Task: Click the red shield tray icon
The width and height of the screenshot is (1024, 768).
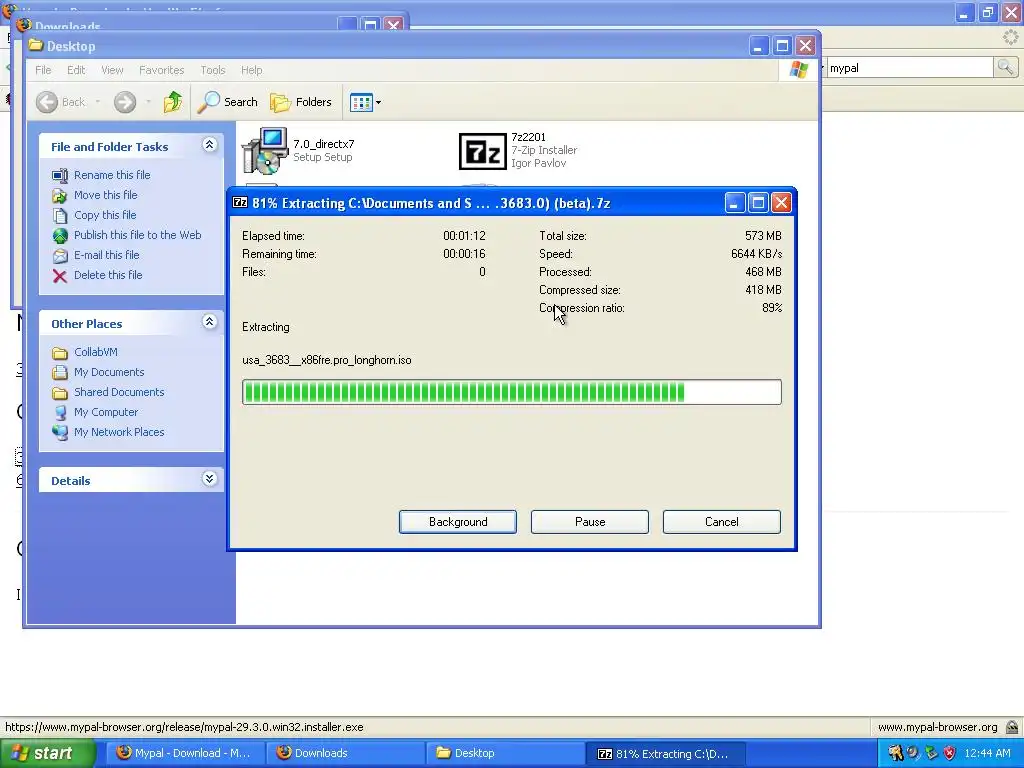Action: coord(950,753)
